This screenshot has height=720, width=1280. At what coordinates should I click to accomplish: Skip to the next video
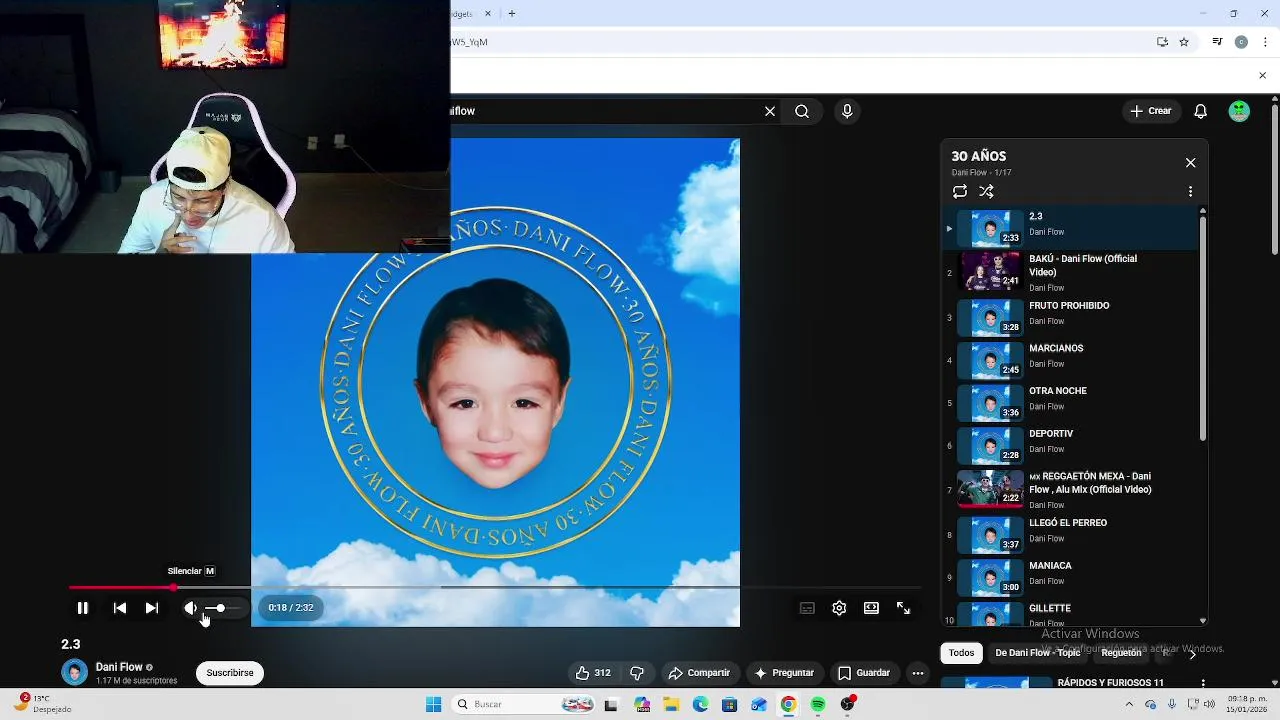pyautogui.click(x=152, y=608)
